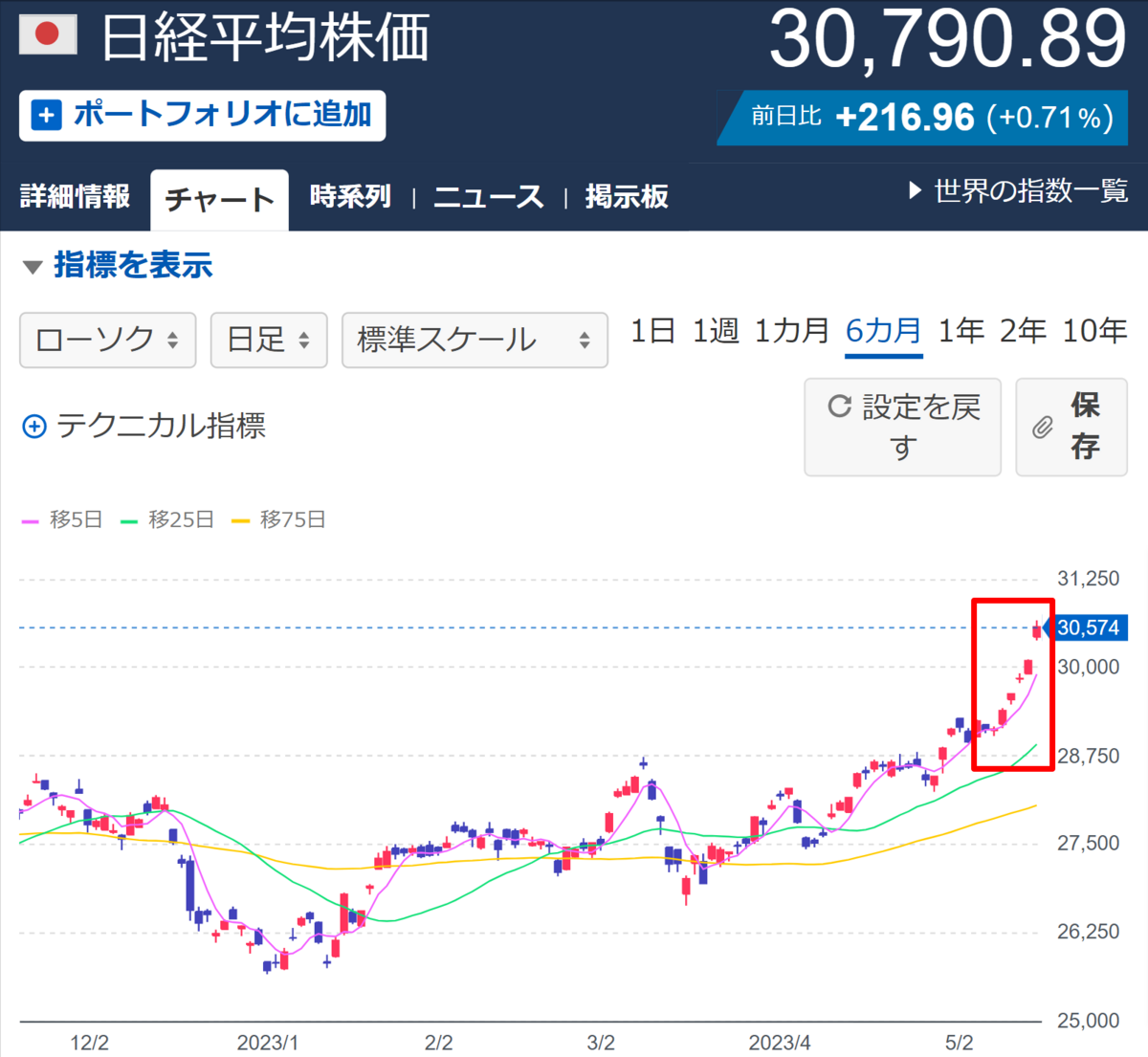1148x1057 pixels.
Task: Add index with ポートフォリオに追加 button
Action: [203, 116]
